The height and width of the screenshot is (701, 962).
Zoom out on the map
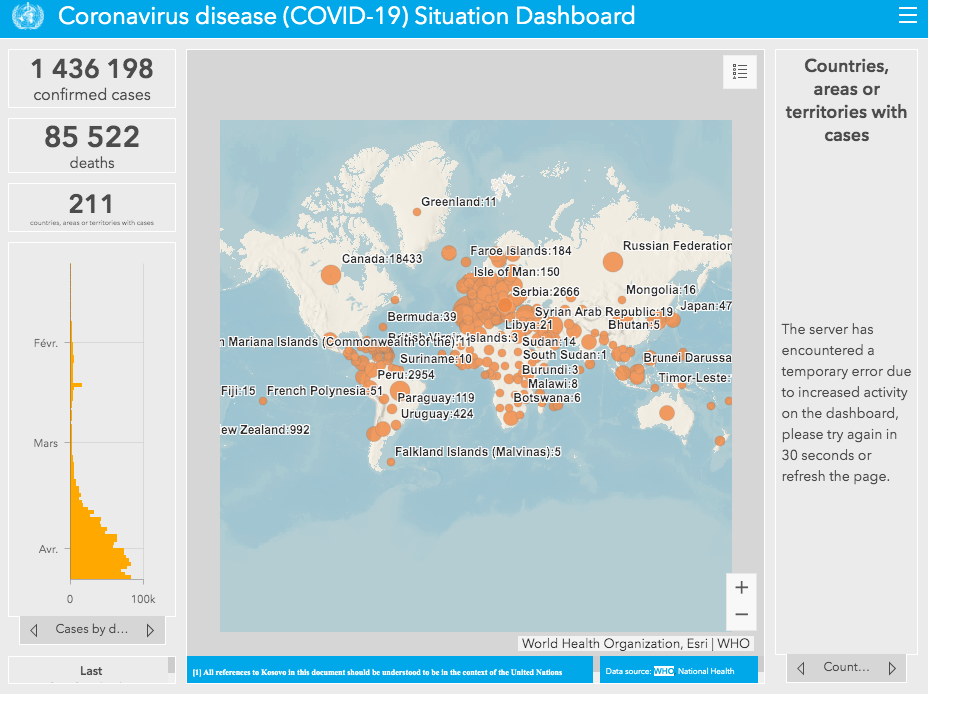(x=741, y=614)
